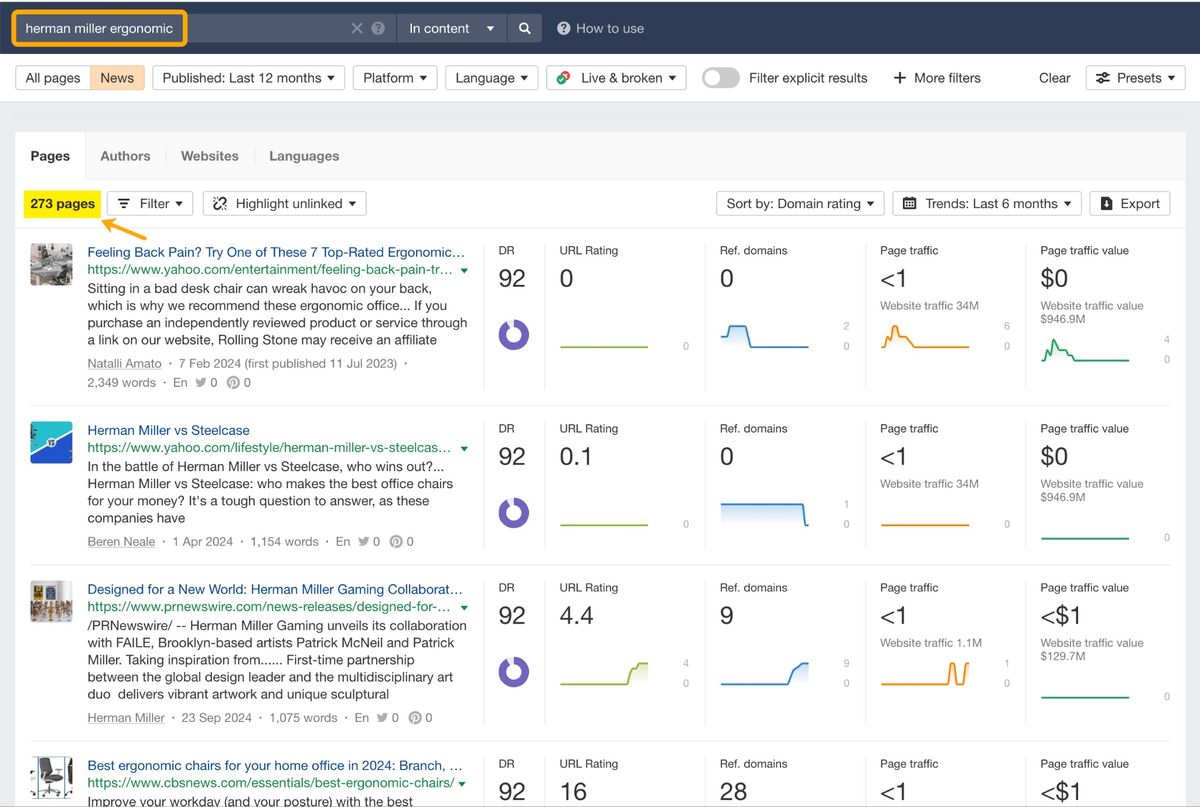Select the All pages toggle option

(x=53, y=78)
